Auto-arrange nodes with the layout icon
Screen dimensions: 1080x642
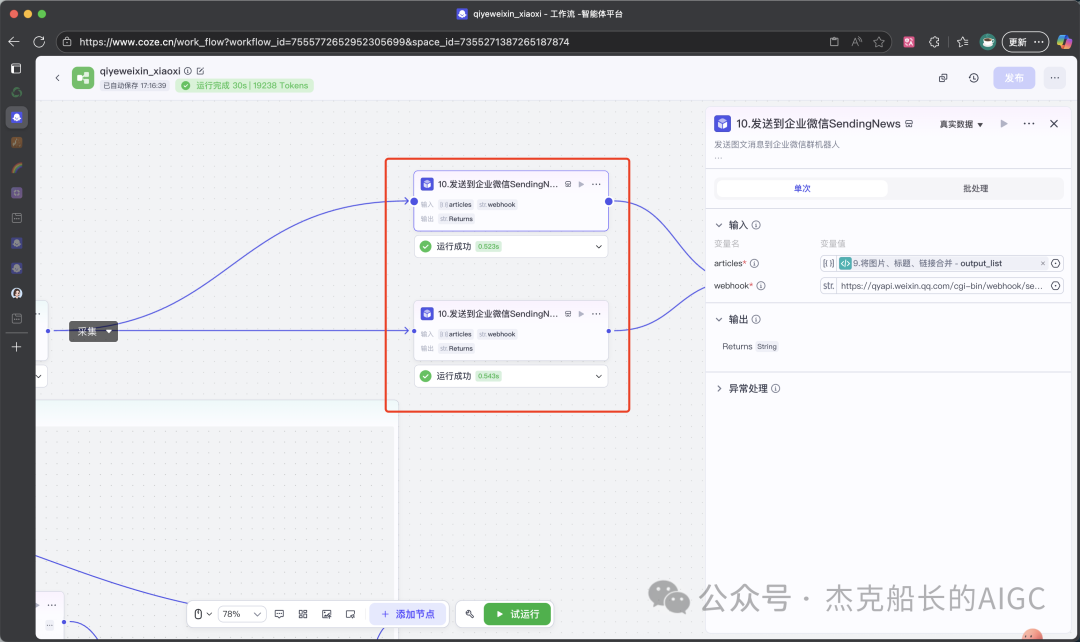303,614
